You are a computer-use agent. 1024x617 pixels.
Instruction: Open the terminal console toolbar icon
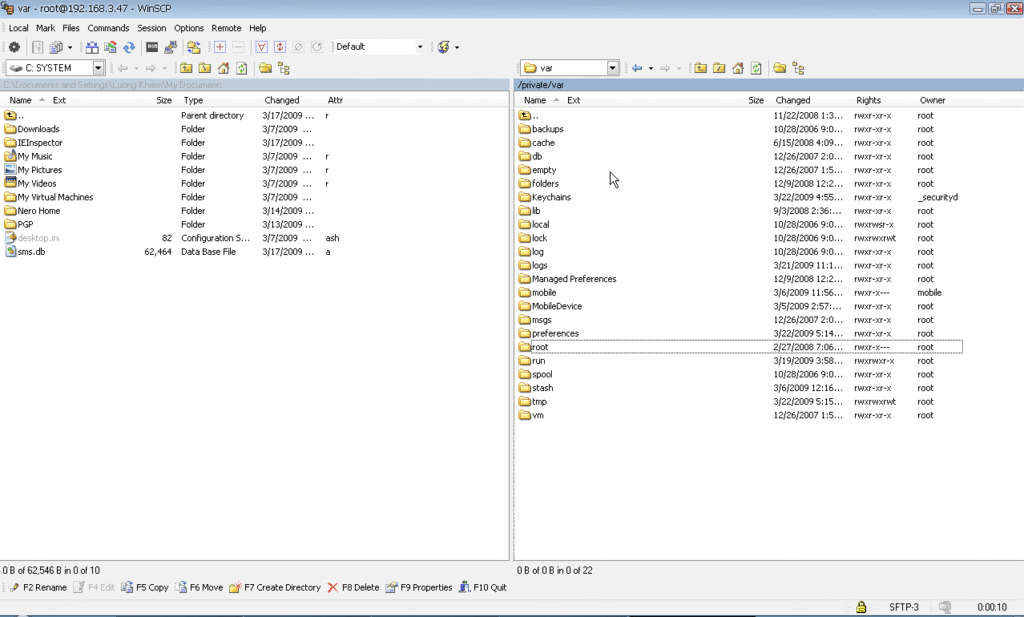[152, 47]
